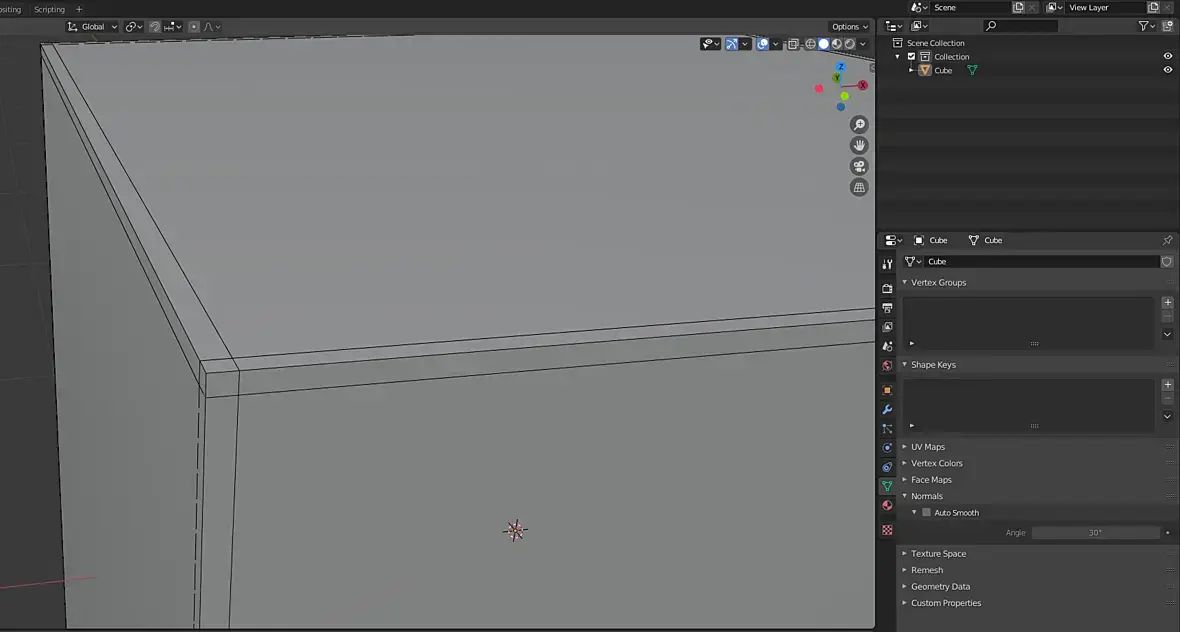Open the outliner filter dropdown

(x=1147, y=26)
